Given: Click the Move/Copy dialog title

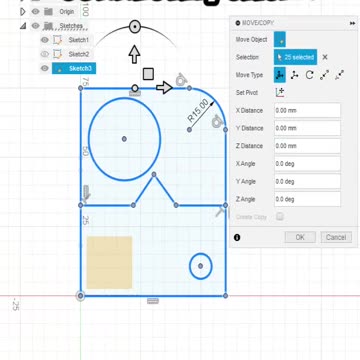Looking at the screenshot, I should (x=258, y=23).
